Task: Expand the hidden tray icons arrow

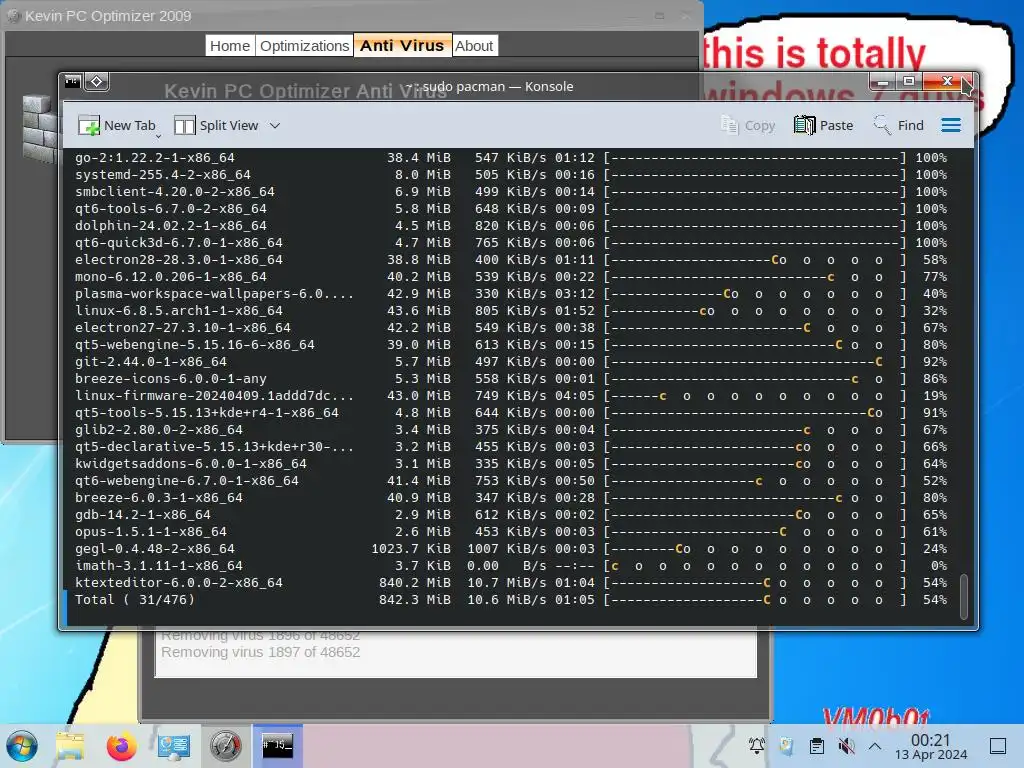Action: tap(875, 746)
